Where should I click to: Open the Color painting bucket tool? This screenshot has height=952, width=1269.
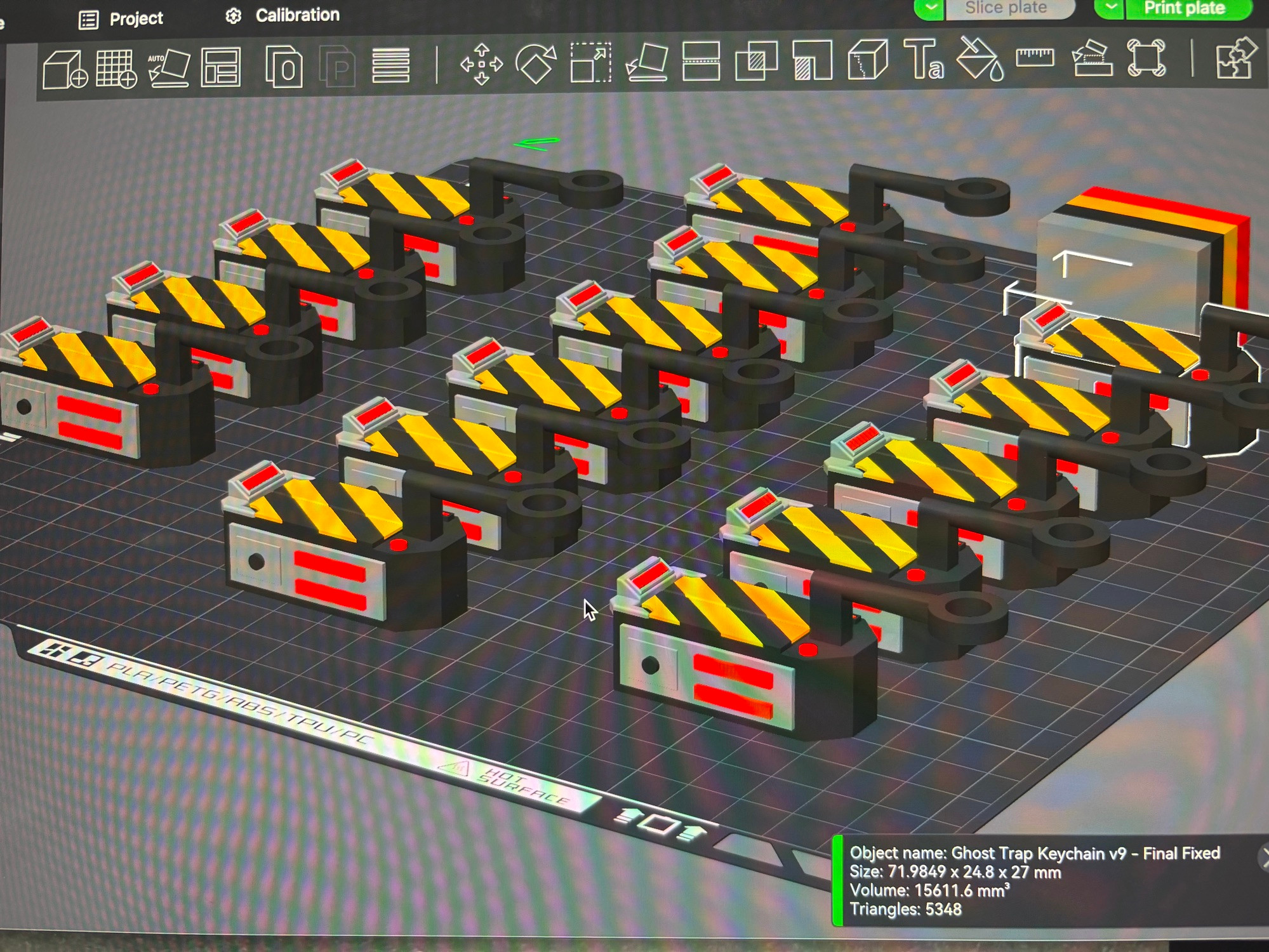coord(980,58)
